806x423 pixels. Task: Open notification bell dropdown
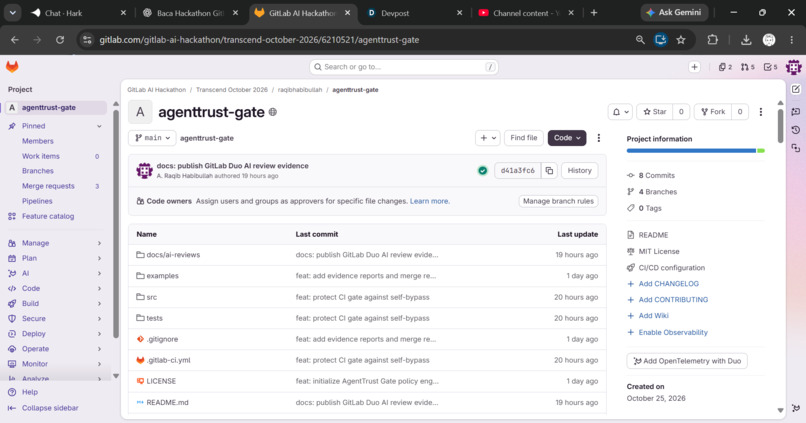click(x=620, y=112)
